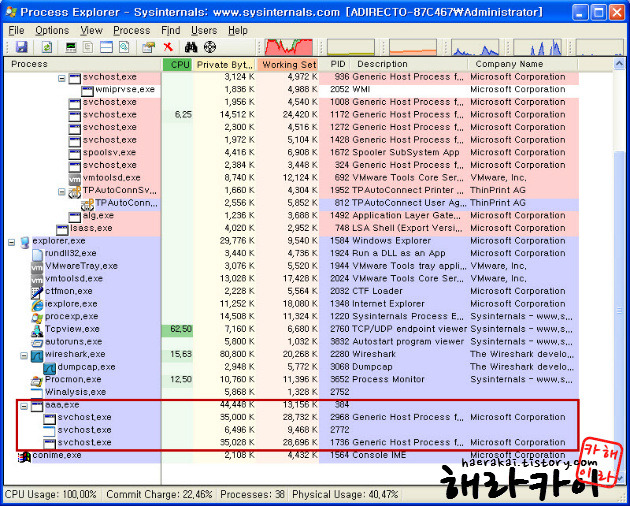Screen dimensions: 630x506
Task: Click 'Processes: 38' in status bar
Action: click(x=252, y=495)
